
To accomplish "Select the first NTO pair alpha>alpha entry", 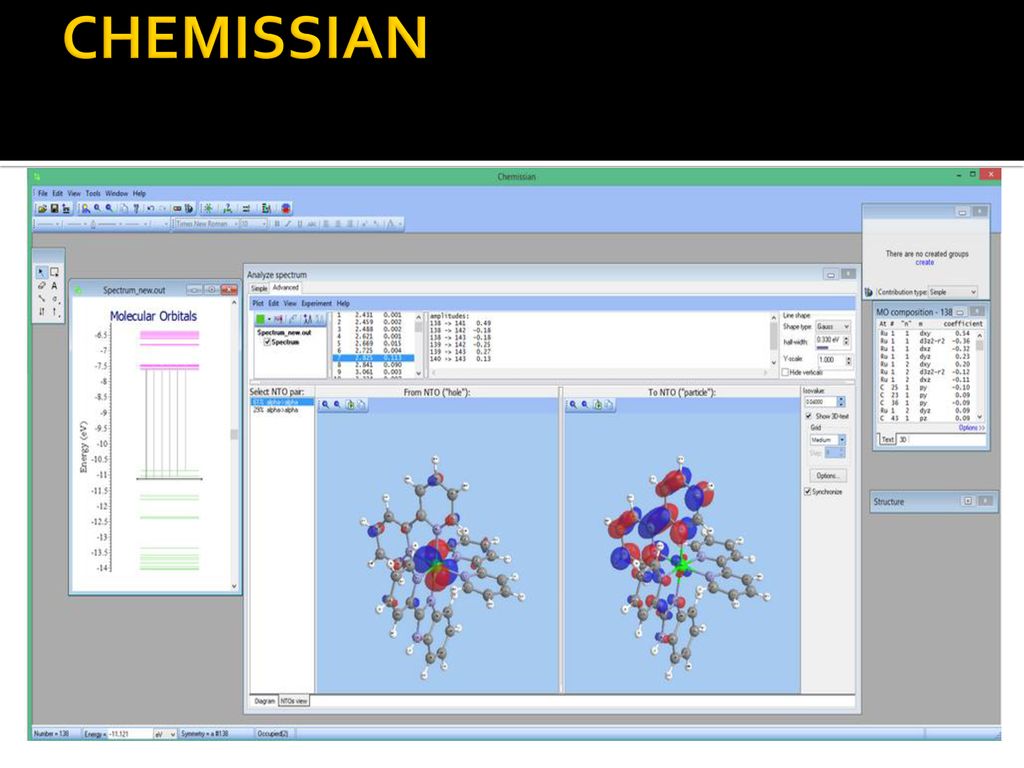I will [282, 402].
